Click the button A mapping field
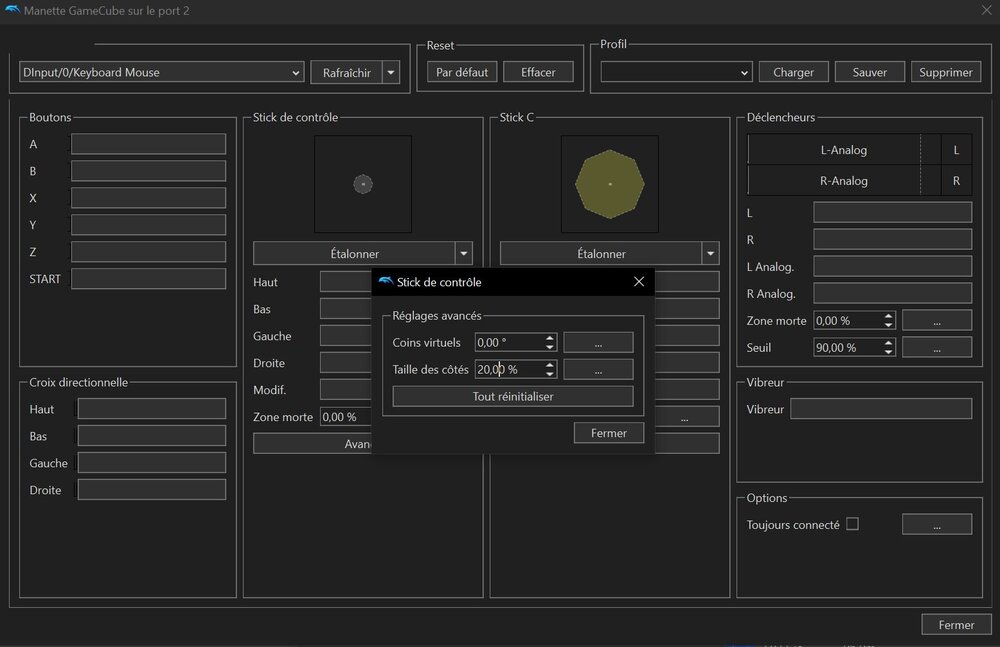 click(148, 144)
